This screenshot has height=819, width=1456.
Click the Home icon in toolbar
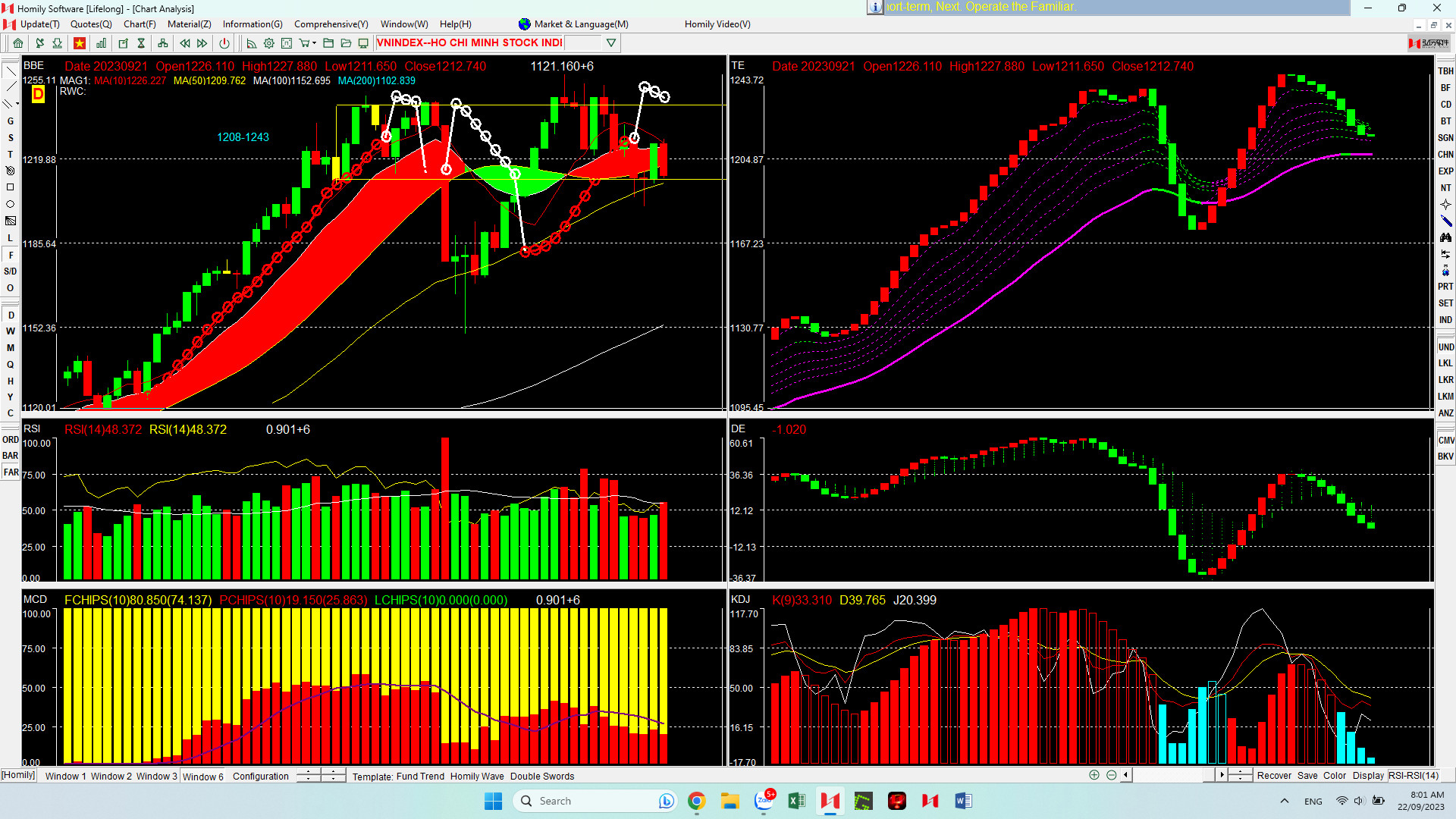18,43
